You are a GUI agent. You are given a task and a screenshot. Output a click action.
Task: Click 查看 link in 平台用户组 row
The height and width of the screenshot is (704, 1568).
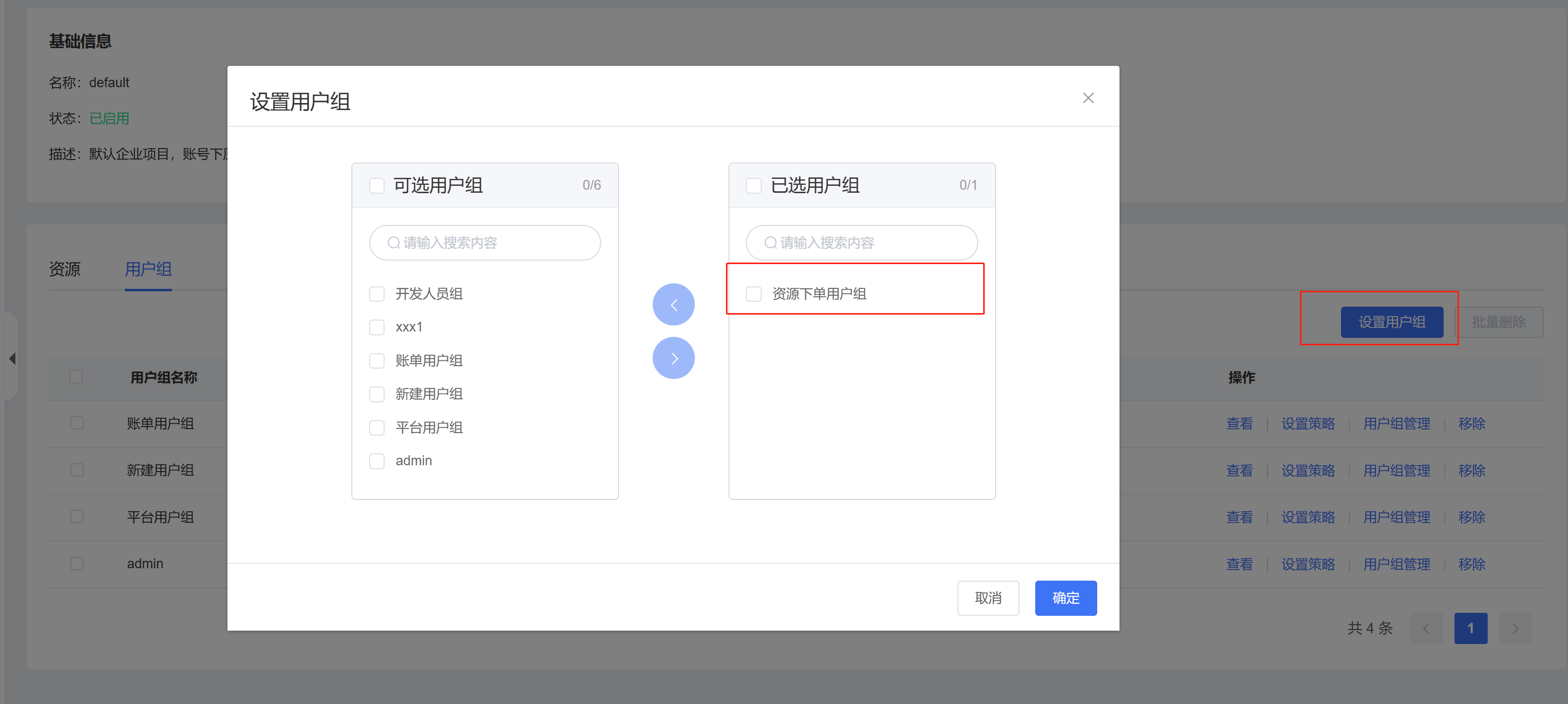[x=1239, y=517]
